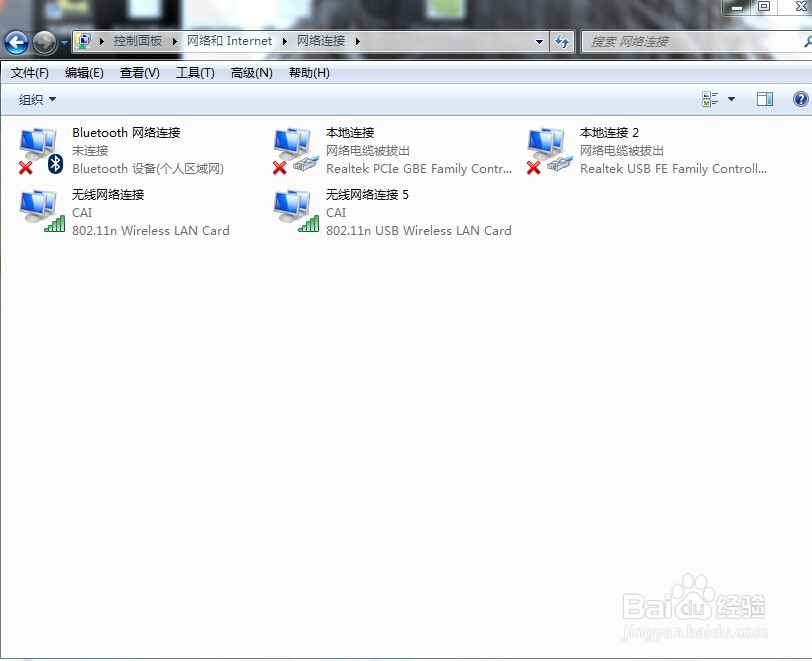Click Realtek USB FE Family Controller text
Screen dimensions: 812x661
click(673, 169)
